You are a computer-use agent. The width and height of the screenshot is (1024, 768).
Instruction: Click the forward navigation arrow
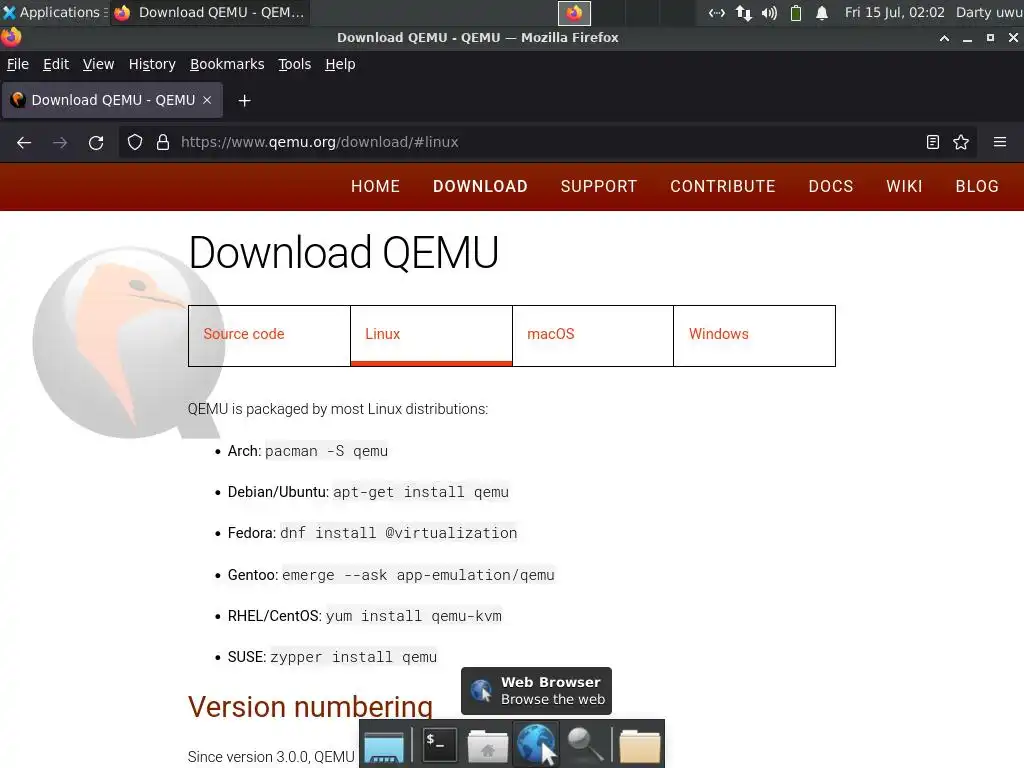click(x=60, y=142)
